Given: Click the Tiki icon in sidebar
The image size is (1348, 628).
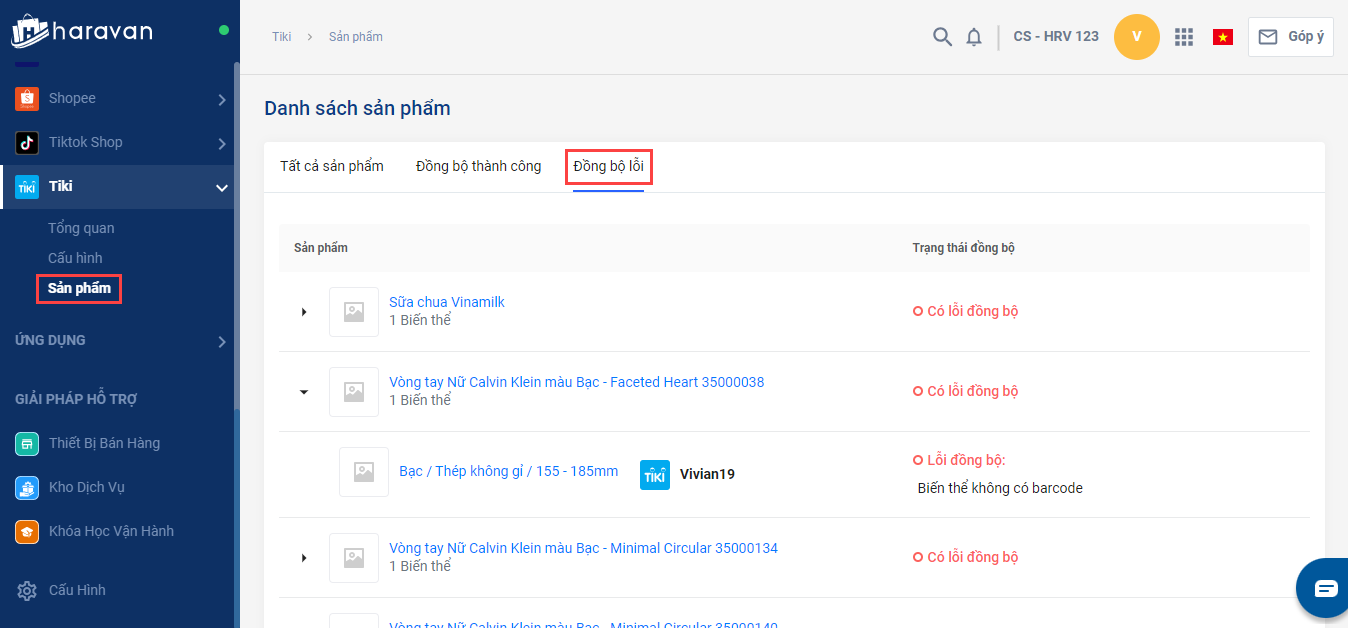Looking at the screenshot, I should click(x=27, y=187).
